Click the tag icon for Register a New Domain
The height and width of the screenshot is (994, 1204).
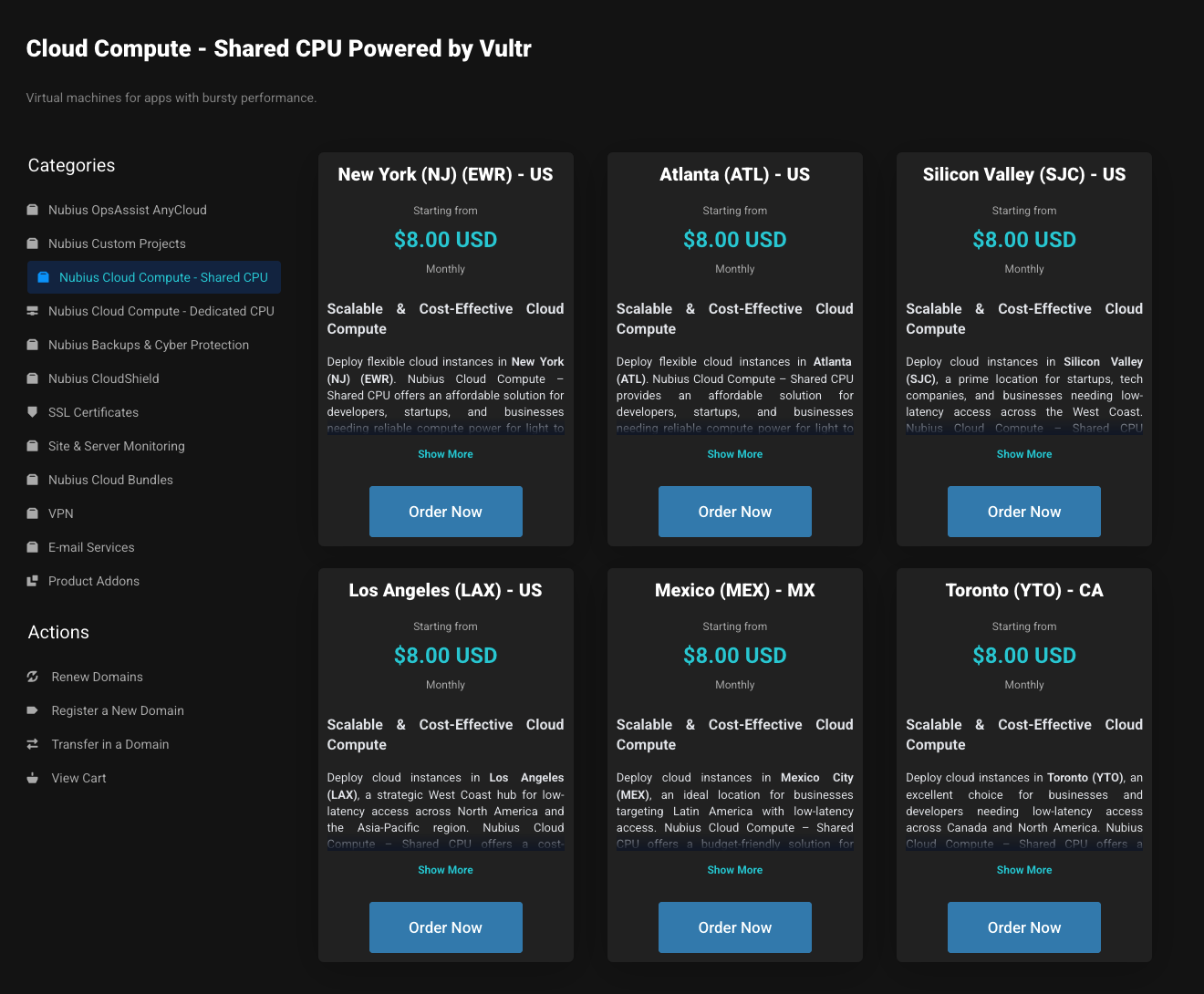click(33, 710)
